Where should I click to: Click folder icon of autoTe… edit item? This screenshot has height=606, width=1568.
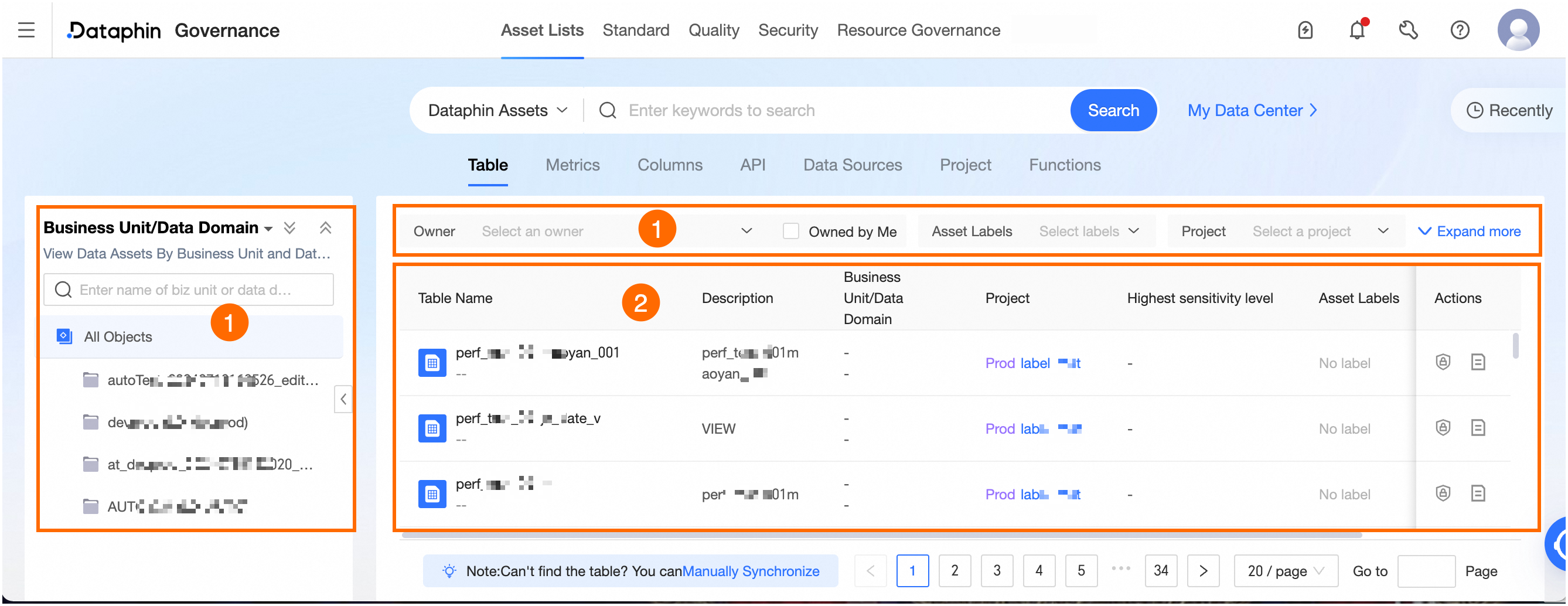tap(91, 380)
